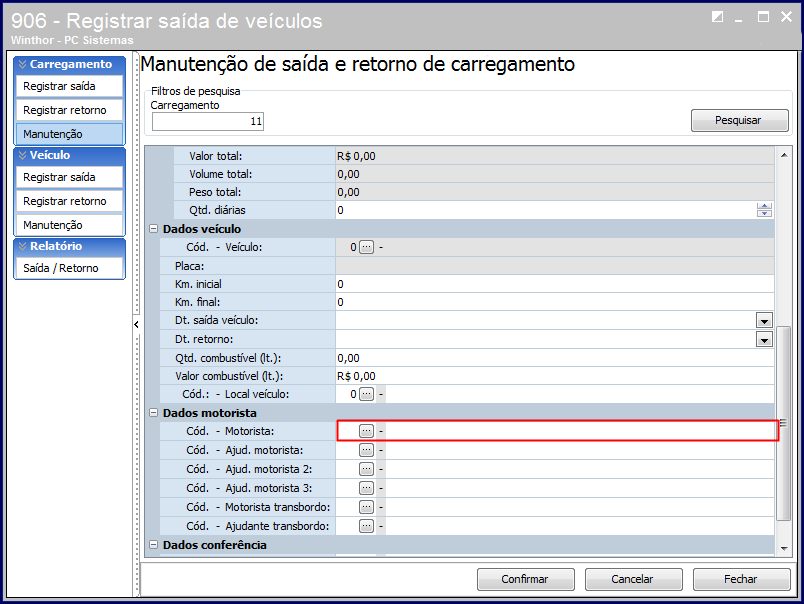
Task: Open the Saída / Retorno report
Action: click(69, 268)
